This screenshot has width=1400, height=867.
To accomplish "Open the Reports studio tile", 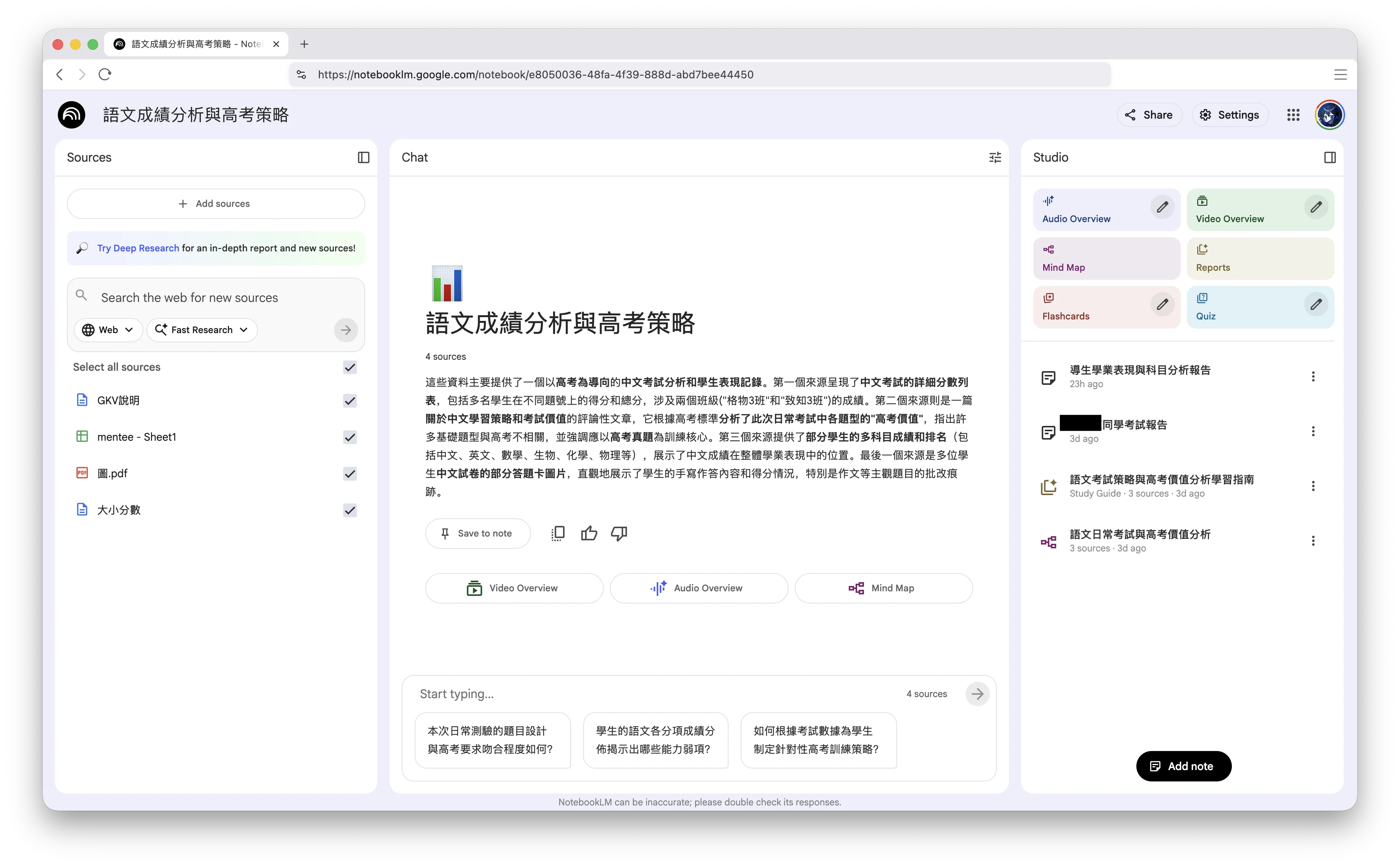I will coord(1260,259).
